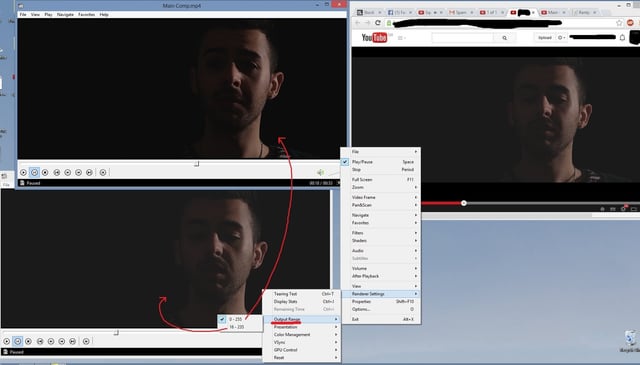Click the YouTube Upload button
Screen dimensions: 640x365
(x=544, y=38)
